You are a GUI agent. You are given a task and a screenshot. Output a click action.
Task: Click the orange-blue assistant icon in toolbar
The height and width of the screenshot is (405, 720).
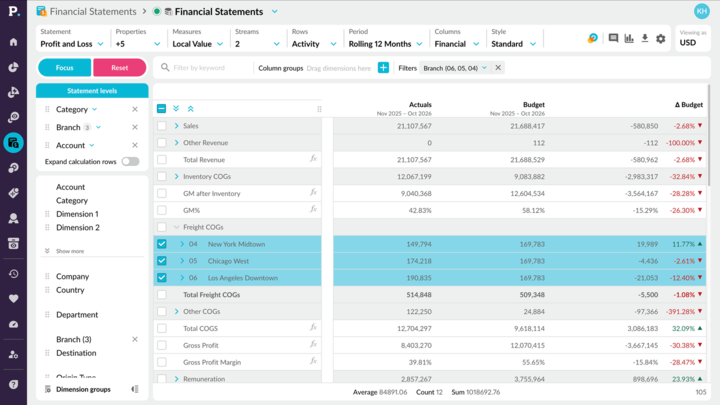tap(593, 38)
